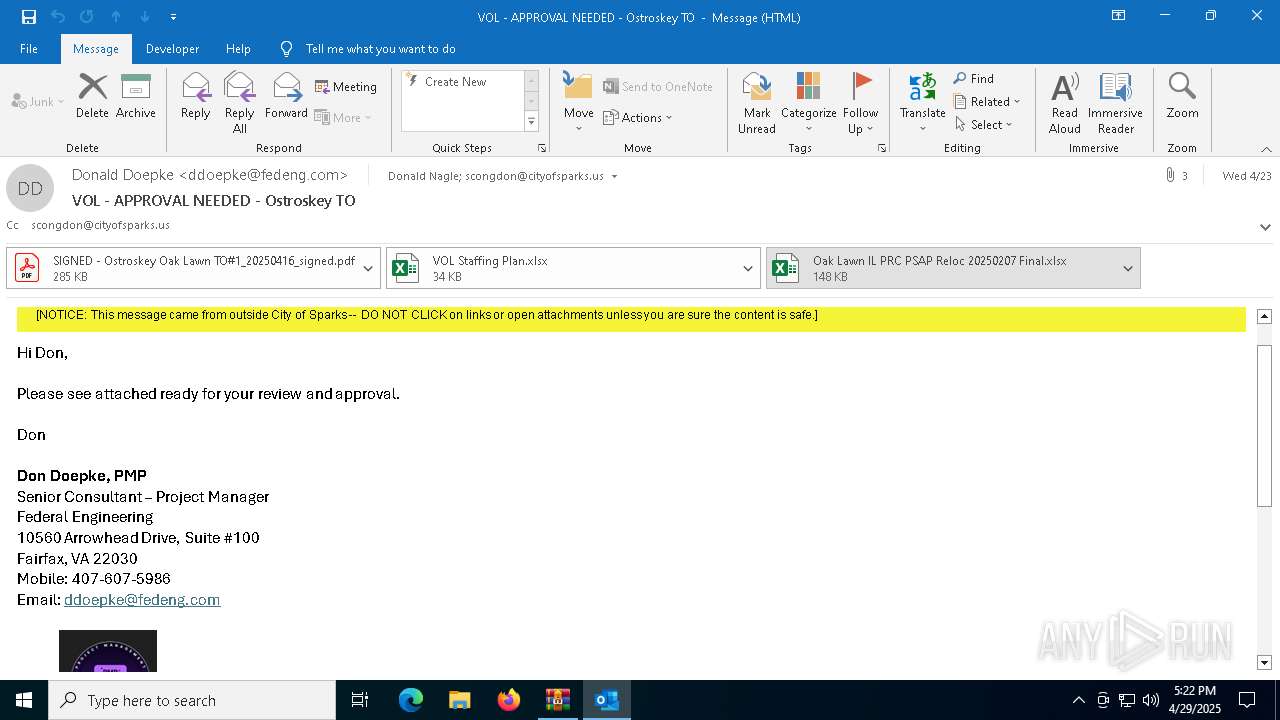1280x720 pixels.
Task: Open the notification center icon
Action: [x=1247, y=700]
